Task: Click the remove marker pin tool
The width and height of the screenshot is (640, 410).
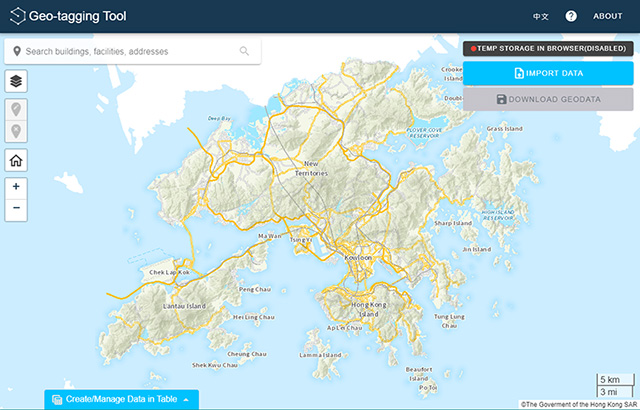Action: coord(16,131)
